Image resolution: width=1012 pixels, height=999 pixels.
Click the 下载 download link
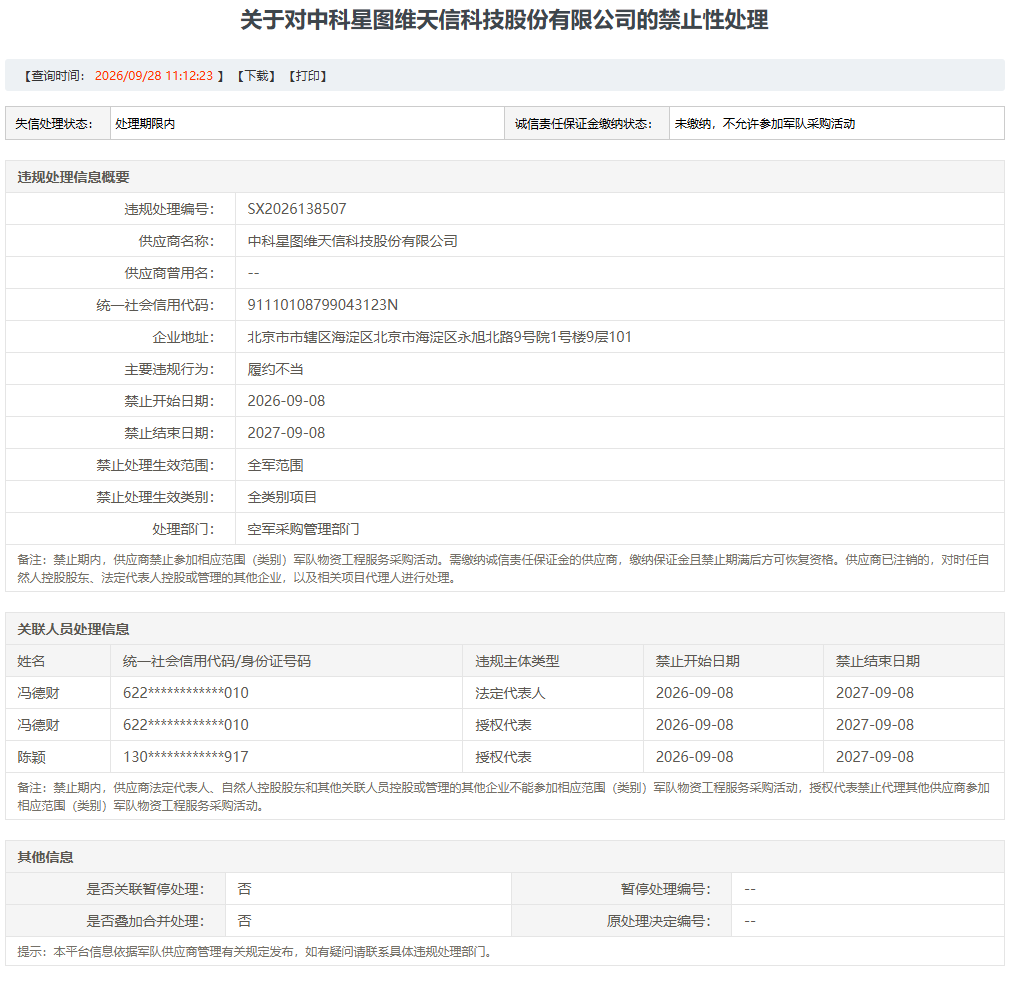coord(256,76)
